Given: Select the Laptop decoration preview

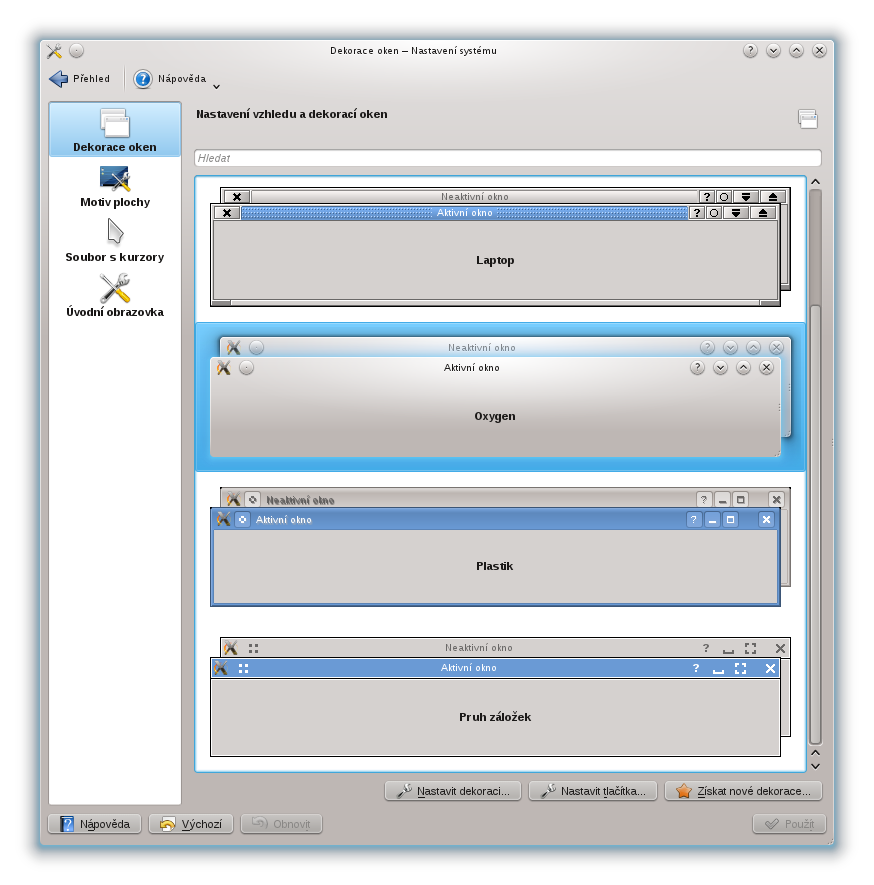Looking at the screenshot, I should coord(500,248).
